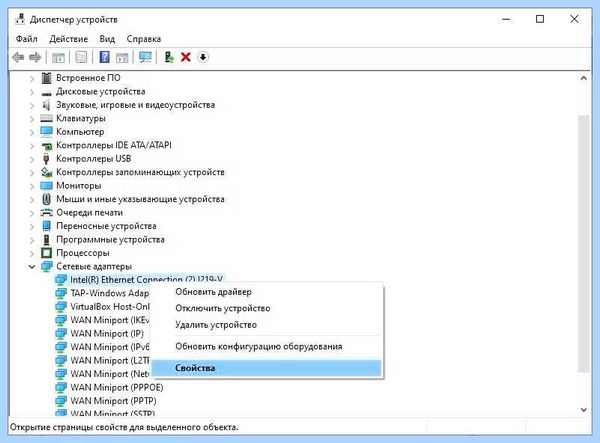The width and height of the screenshot is (600, 443).
Task: Click the Контроллеры IDE ATA/ATAPI icon
Action: (x=46, y=146)
